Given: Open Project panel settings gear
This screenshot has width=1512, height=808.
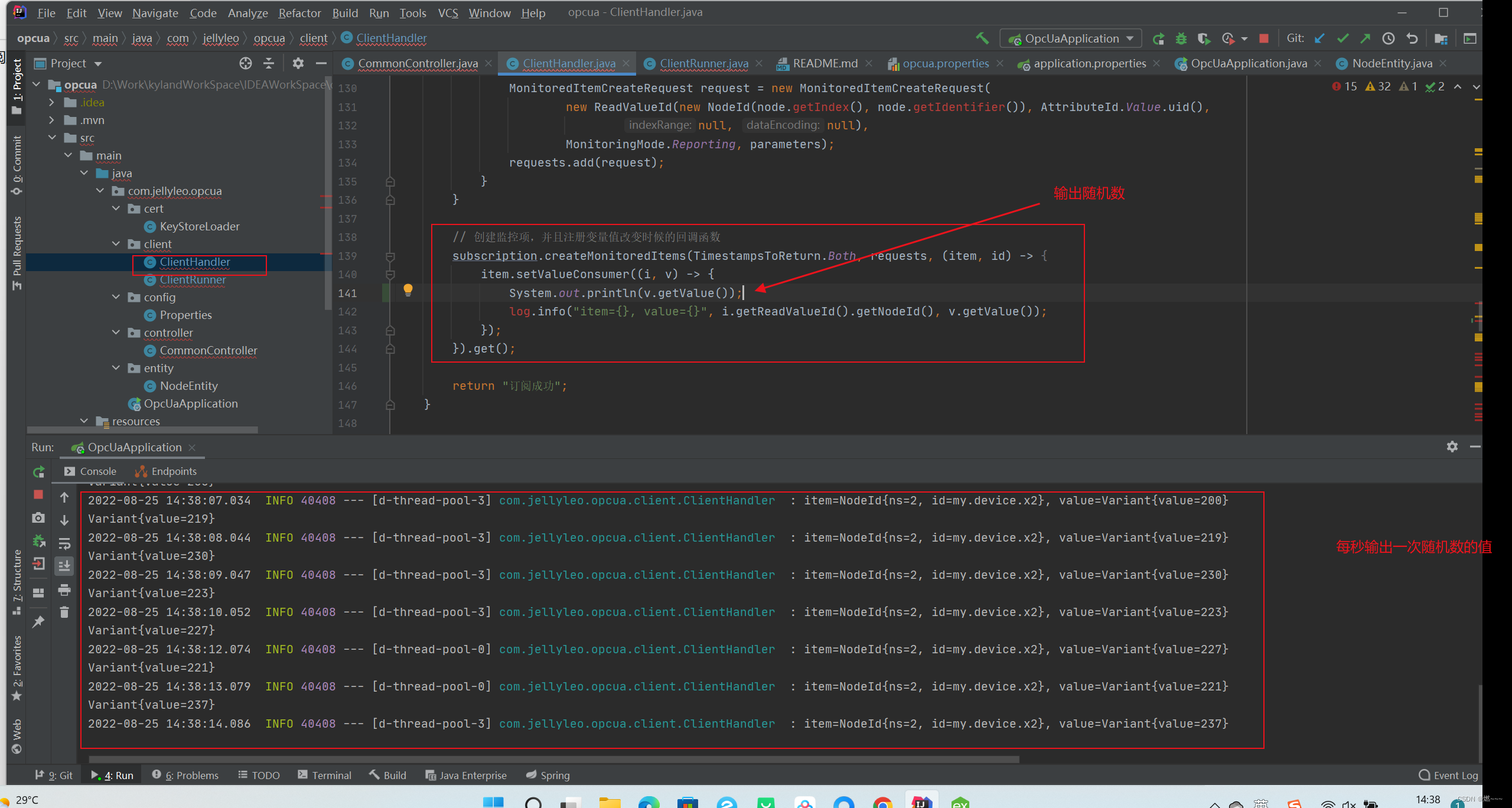Looking at the screenshot, I should (298, 63).
